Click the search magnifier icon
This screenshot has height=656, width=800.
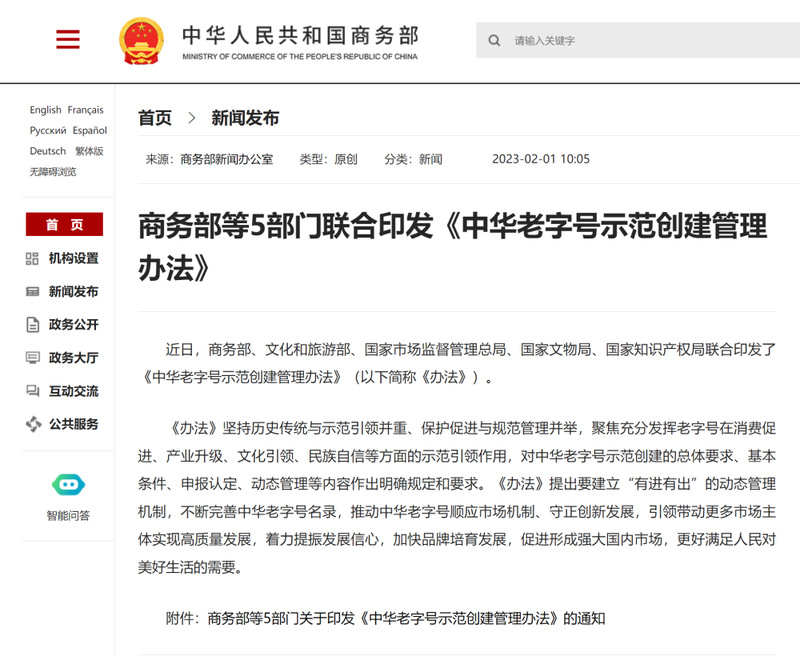click(x=494, y=40)
